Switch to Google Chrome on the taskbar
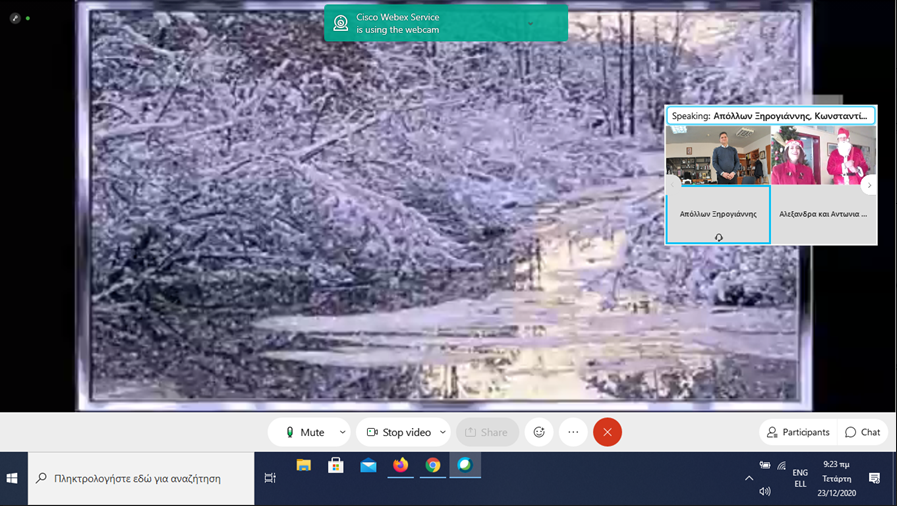 (x=432, y=465)
